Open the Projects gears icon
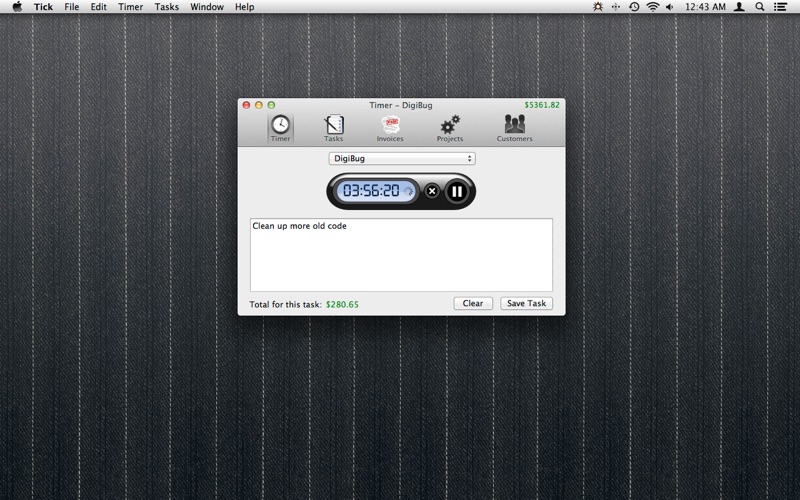 point(449,128)
